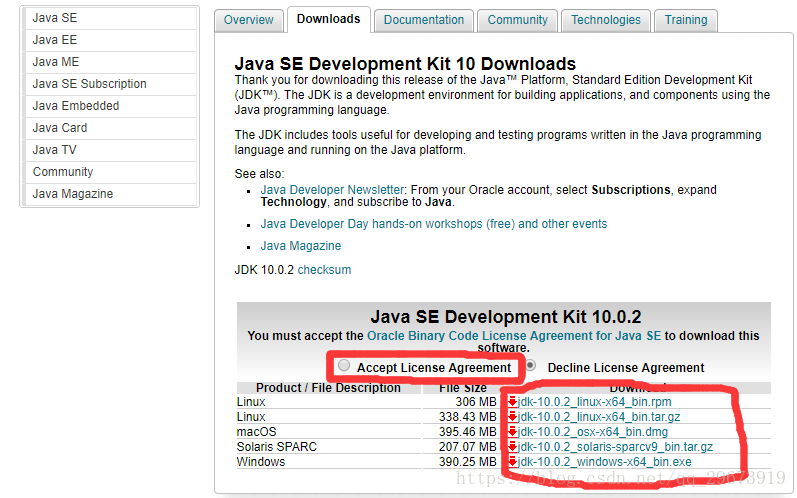This screenshot has width=797, height=498.
Task: Switch to the Community tab
Action: click(x=517, y=20)
